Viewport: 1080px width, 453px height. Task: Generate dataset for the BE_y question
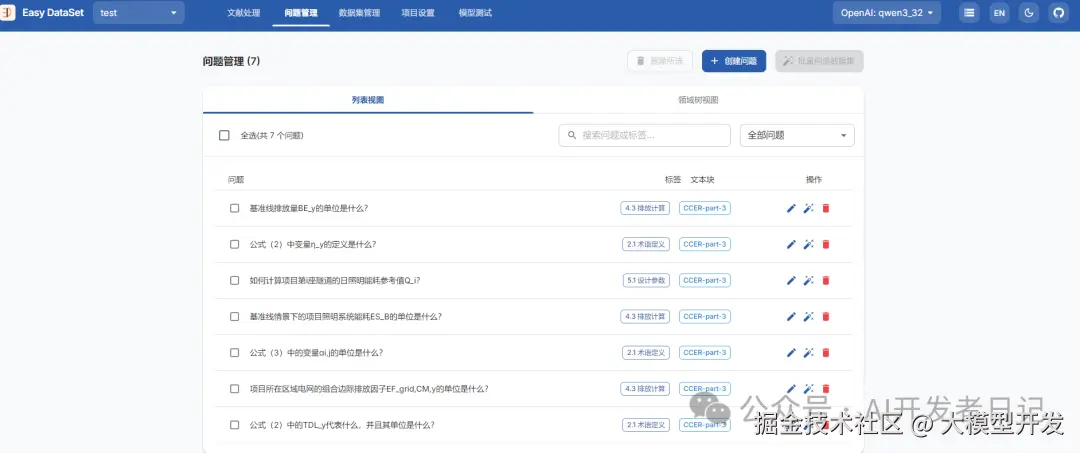[x=809, y=208]
